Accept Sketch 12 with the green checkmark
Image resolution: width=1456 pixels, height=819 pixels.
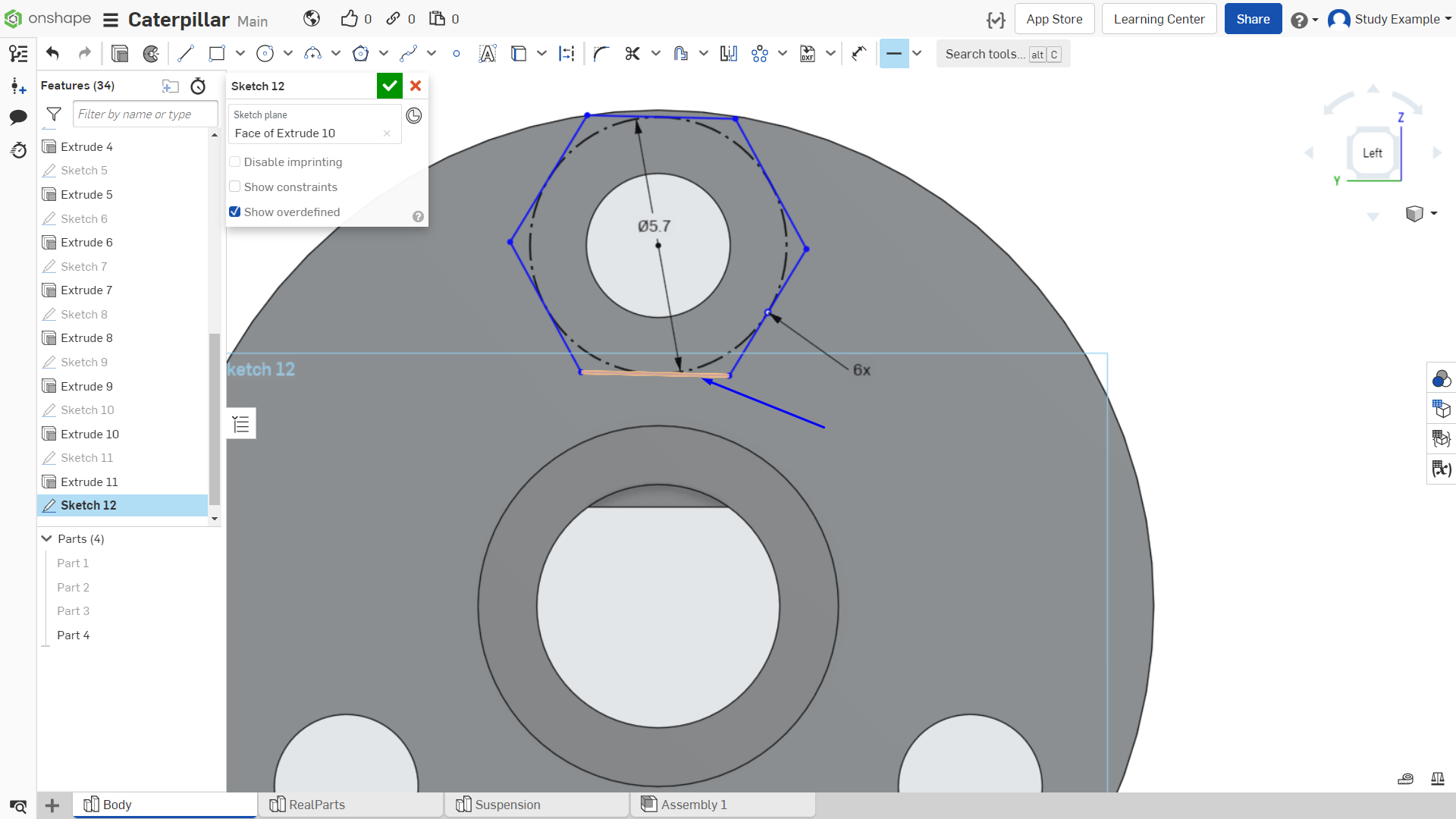(390, 86)
